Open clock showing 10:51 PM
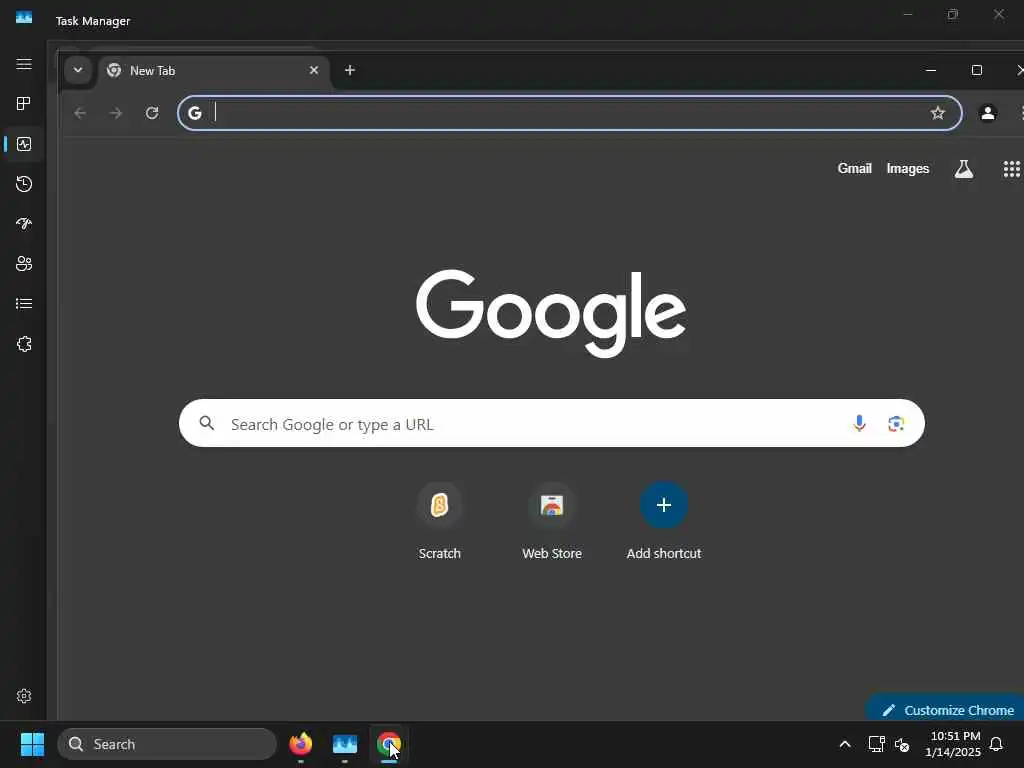This screenshot has width=1024, height=768. click(953, 744)
